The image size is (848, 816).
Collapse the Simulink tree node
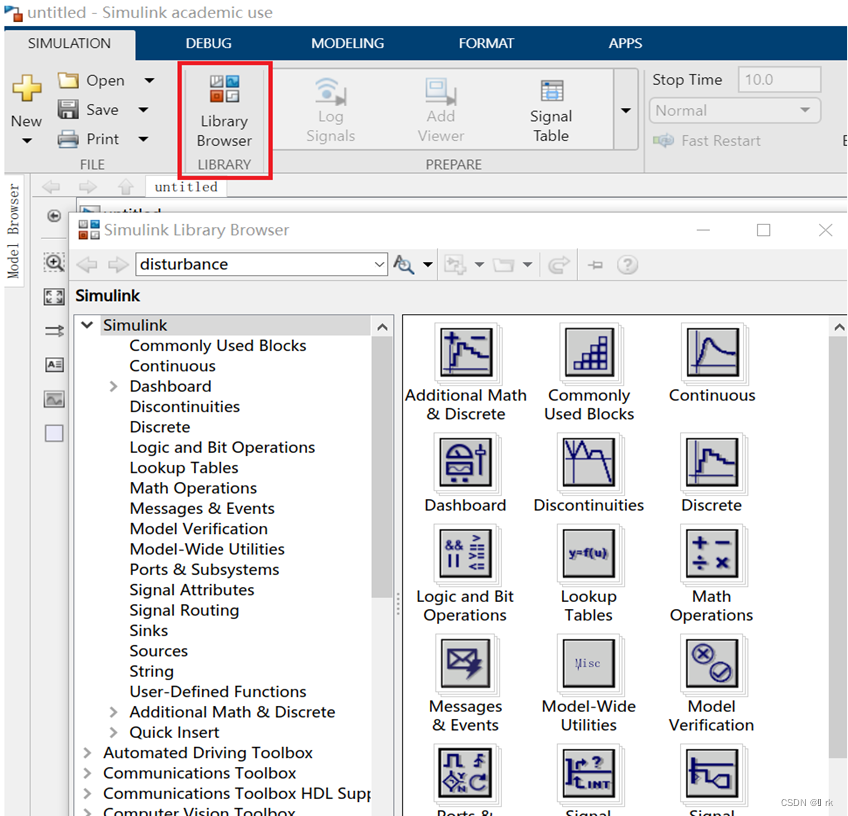[87, 325]
